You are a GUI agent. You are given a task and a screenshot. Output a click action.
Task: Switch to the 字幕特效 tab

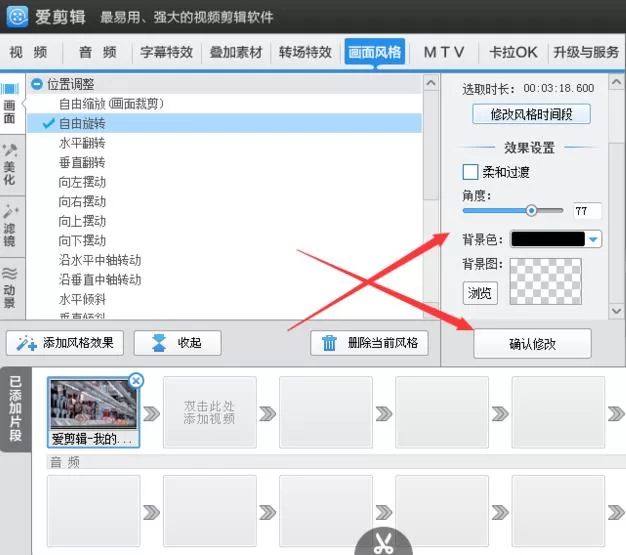(166, 52)
